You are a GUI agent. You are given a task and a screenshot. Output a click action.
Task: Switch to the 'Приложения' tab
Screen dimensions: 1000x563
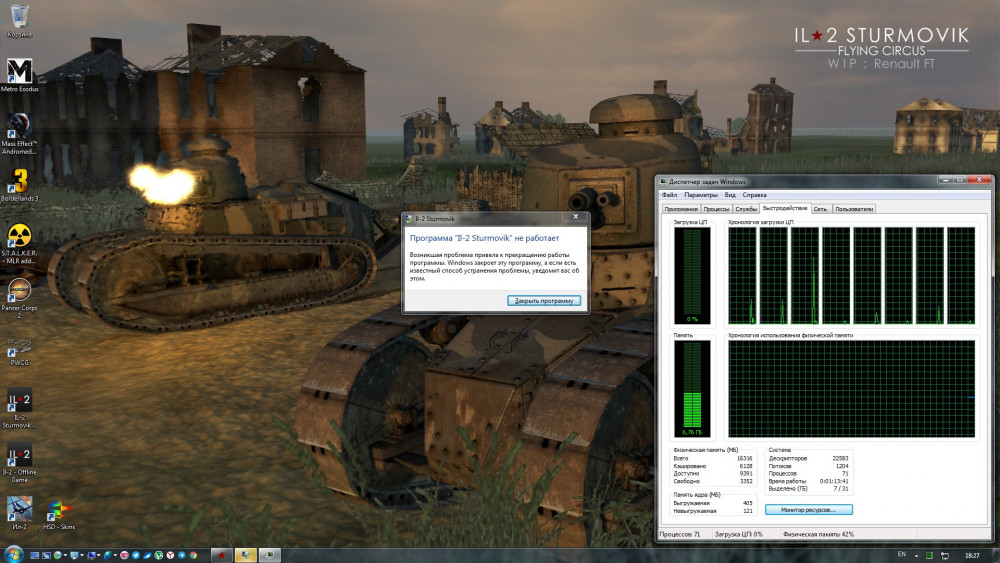[681, 209]
